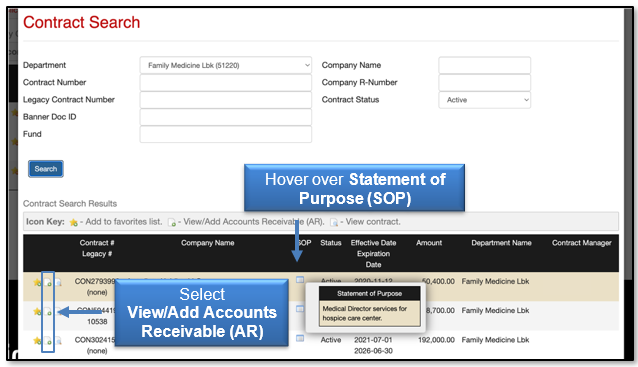The image size is (638, 367).
Task: Click the Contract Search page heading
Action: pos(81,22)
